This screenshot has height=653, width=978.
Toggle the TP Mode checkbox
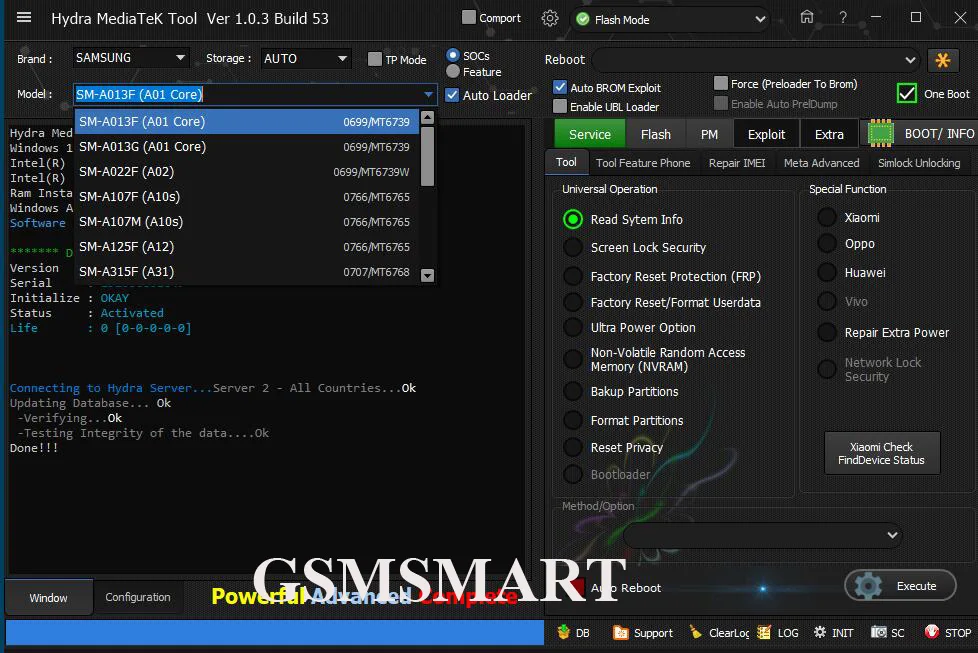coord(374,59)
